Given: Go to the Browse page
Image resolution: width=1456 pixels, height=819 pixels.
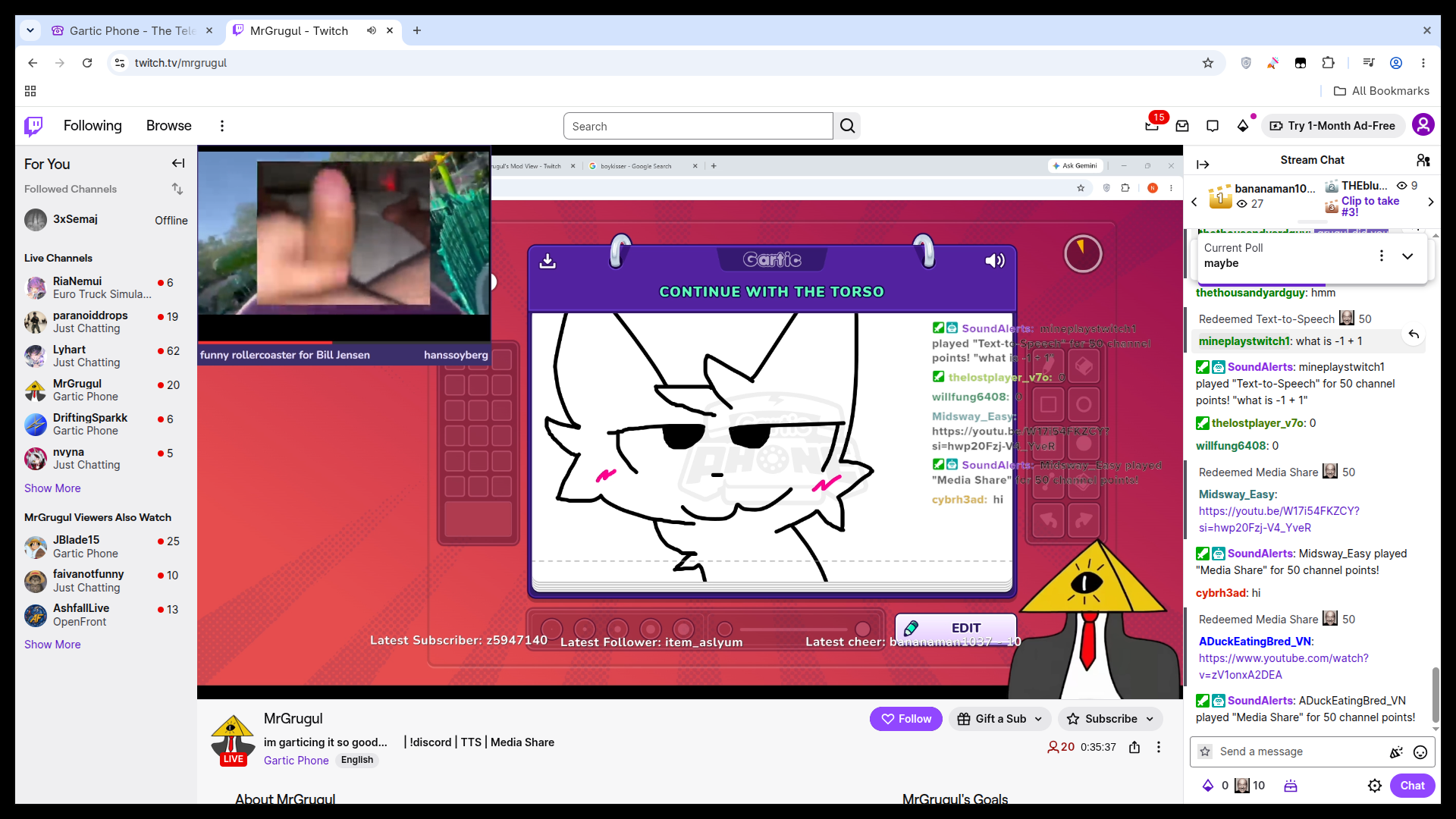Looking at the screenshot, I should pos(169,126).
